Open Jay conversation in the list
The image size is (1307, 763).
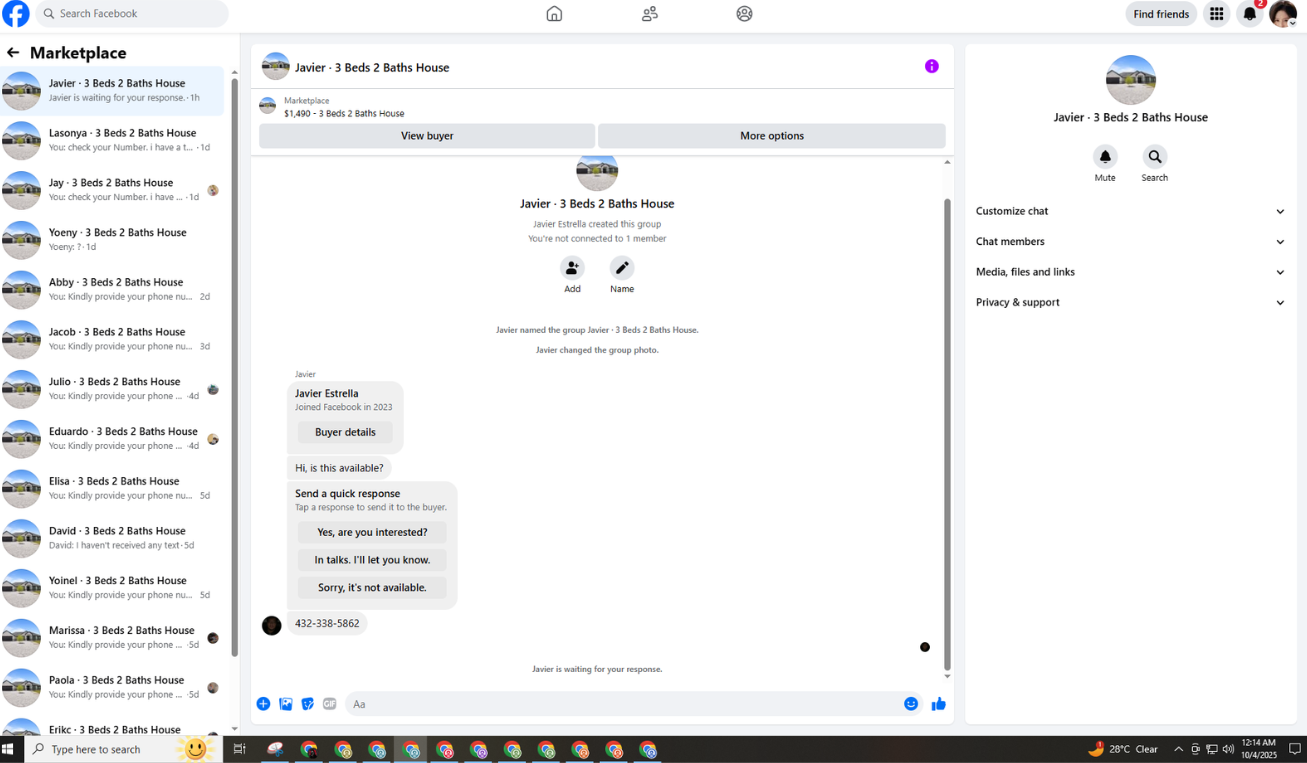click(113, 190)
